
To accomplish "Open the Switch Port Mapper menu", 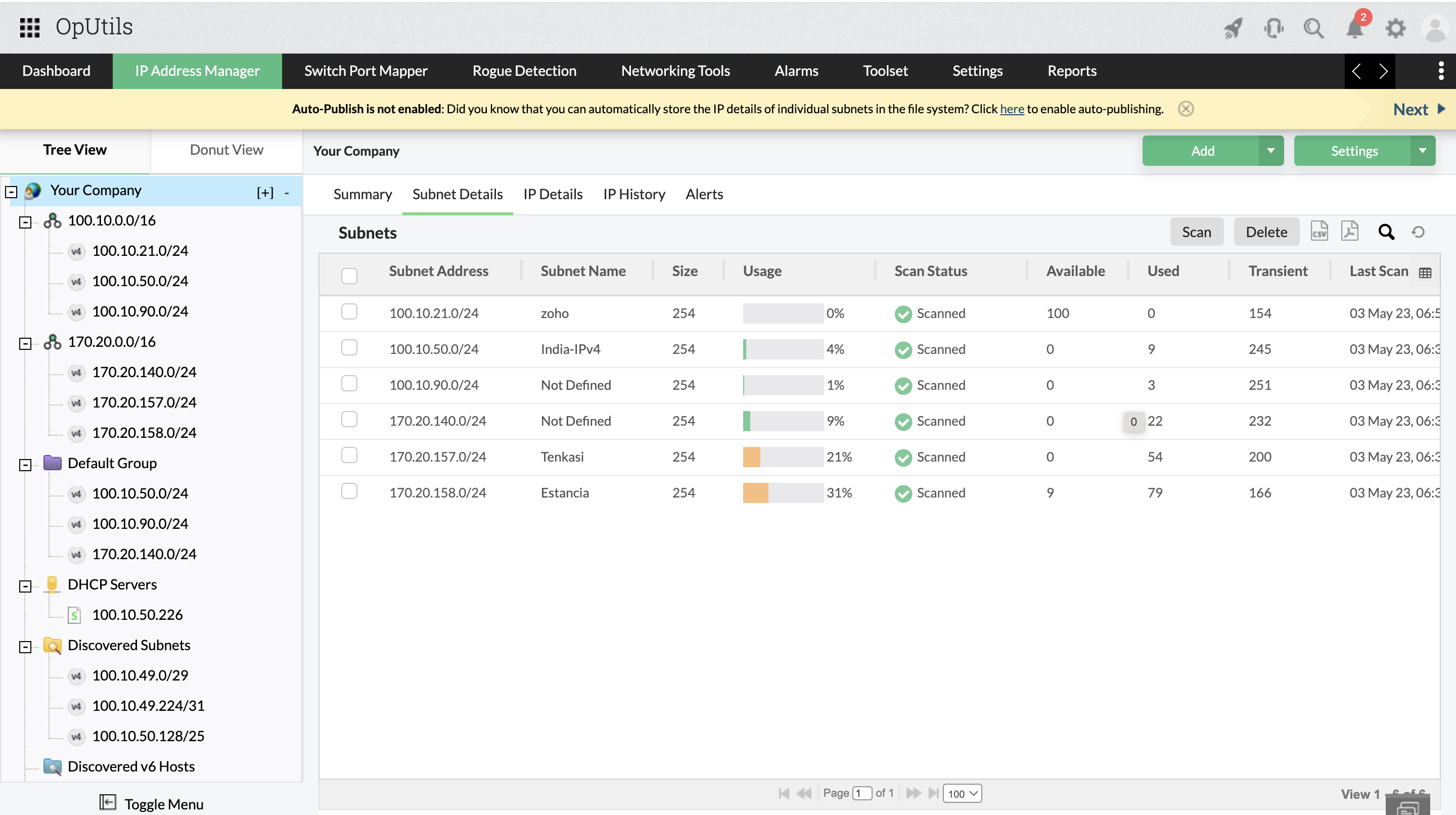I will coord(366,71).
